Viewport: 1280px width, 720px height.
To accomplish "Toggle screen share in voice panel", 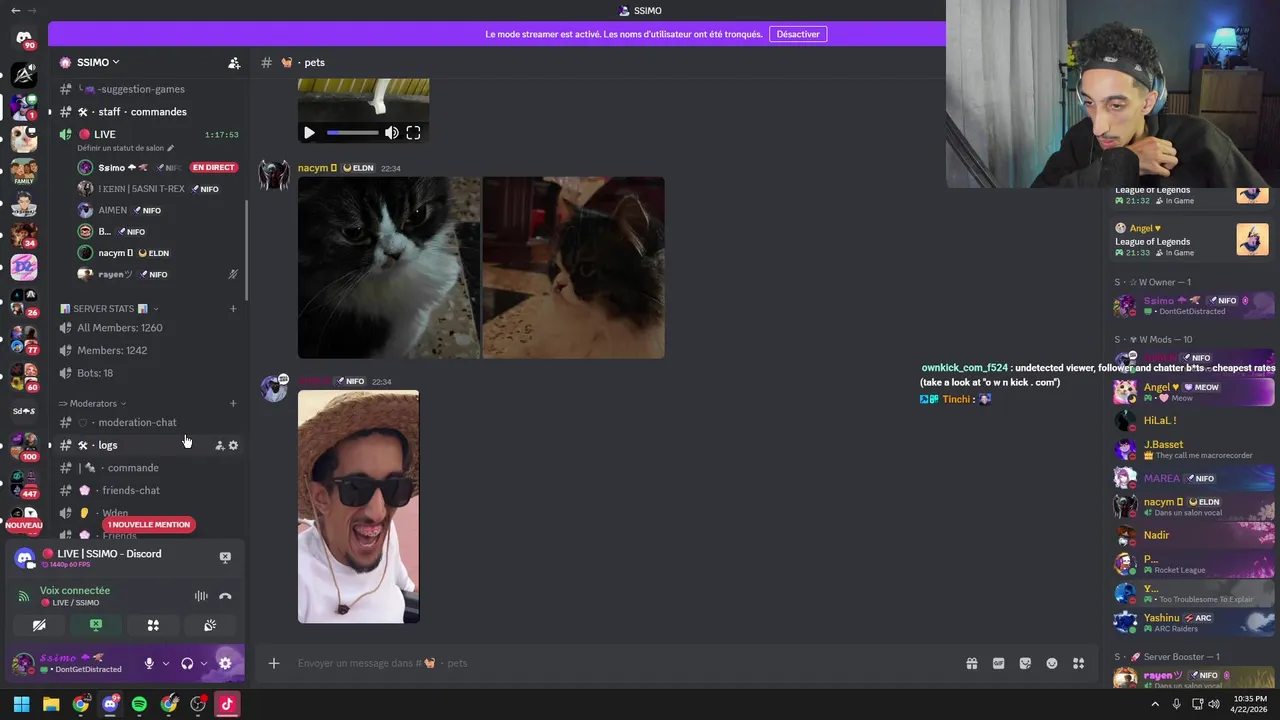I will tap(96, 625).
